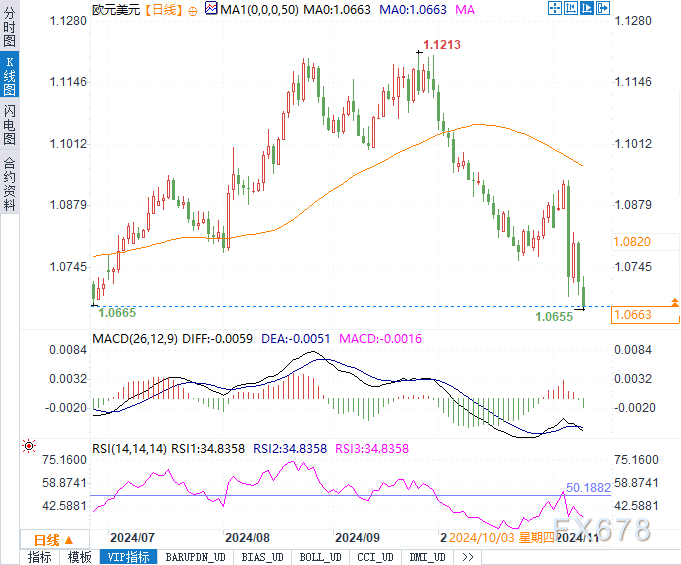Click the 1.1213 high price marker
681x565 pixels.
(441, 45)
